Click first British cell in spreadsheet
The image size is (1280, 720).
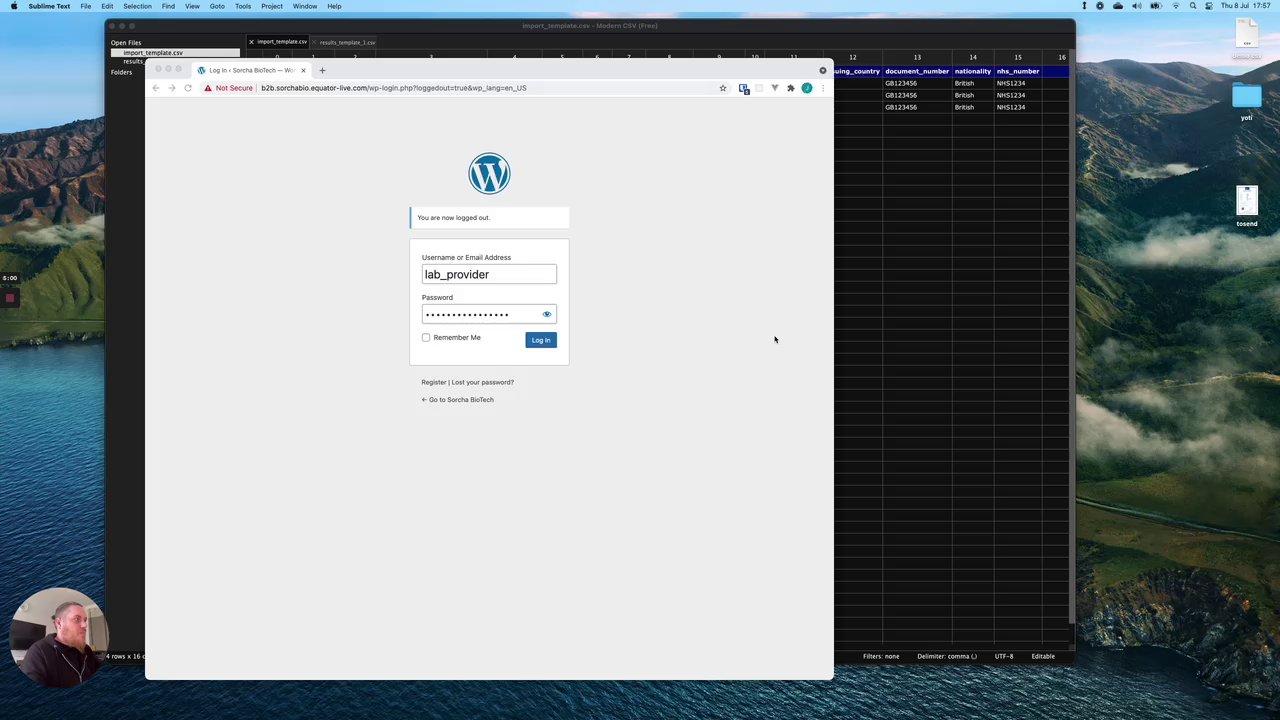(972, 83)
